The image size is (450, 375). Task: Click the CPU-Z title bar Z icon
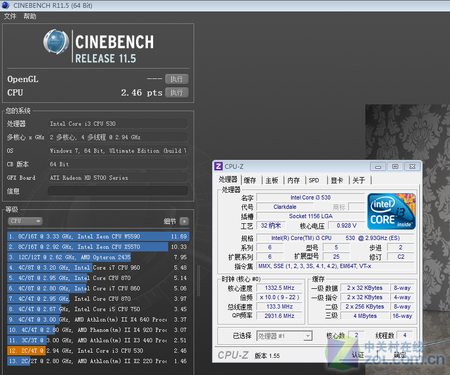tap(218, 166)
